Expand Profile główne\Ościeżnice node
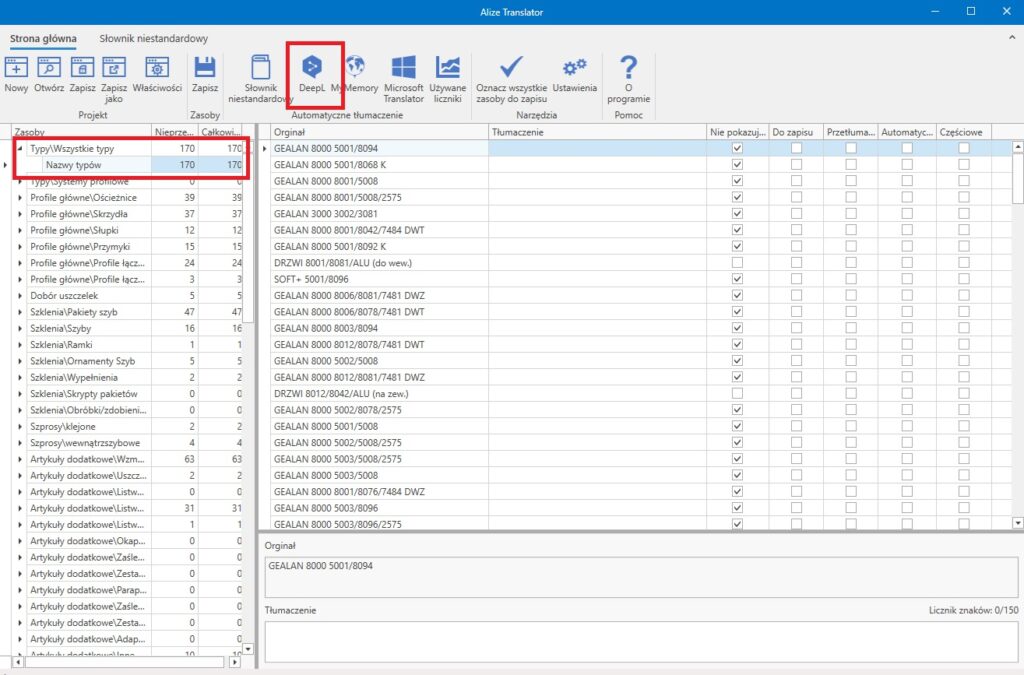Screen dimensions: 1024x675 20,197
